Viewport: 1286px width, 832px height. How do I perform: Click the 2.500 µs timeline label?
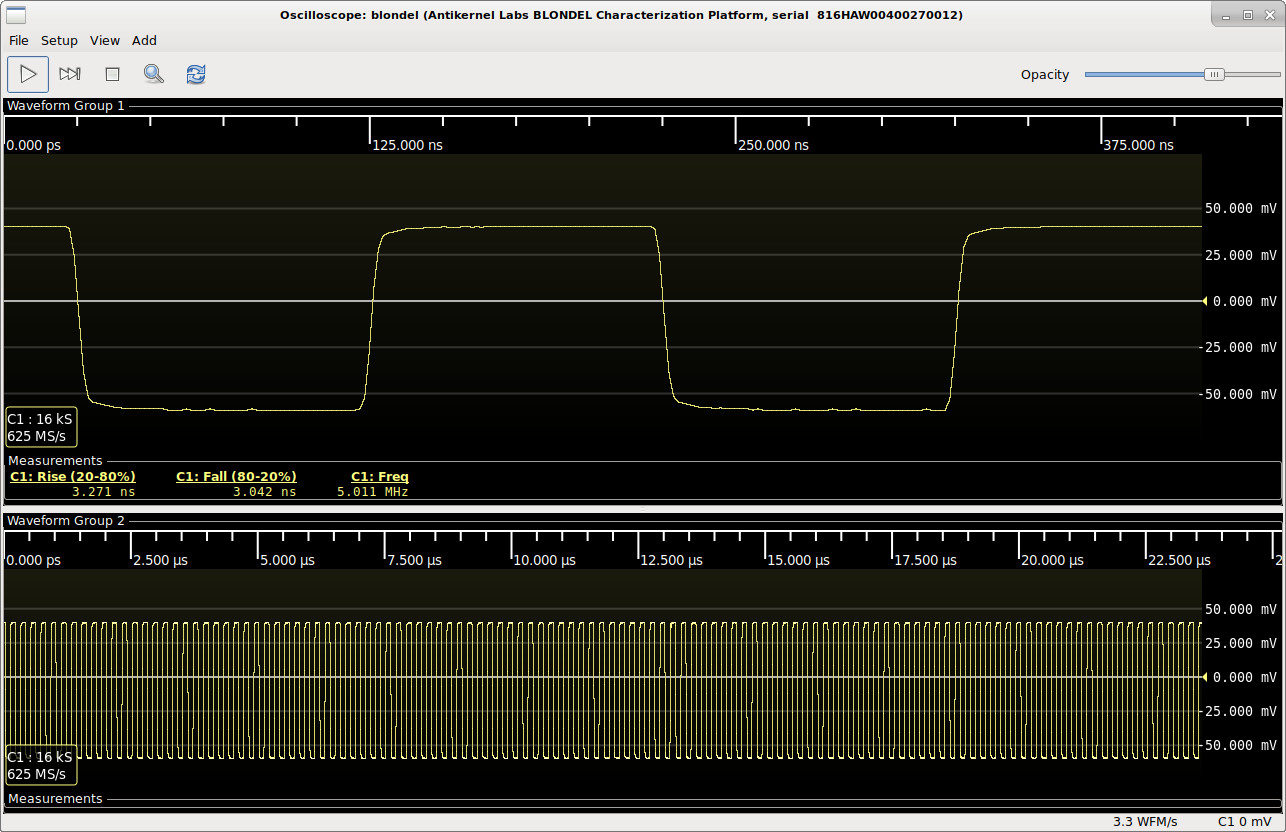pos(161,560)
